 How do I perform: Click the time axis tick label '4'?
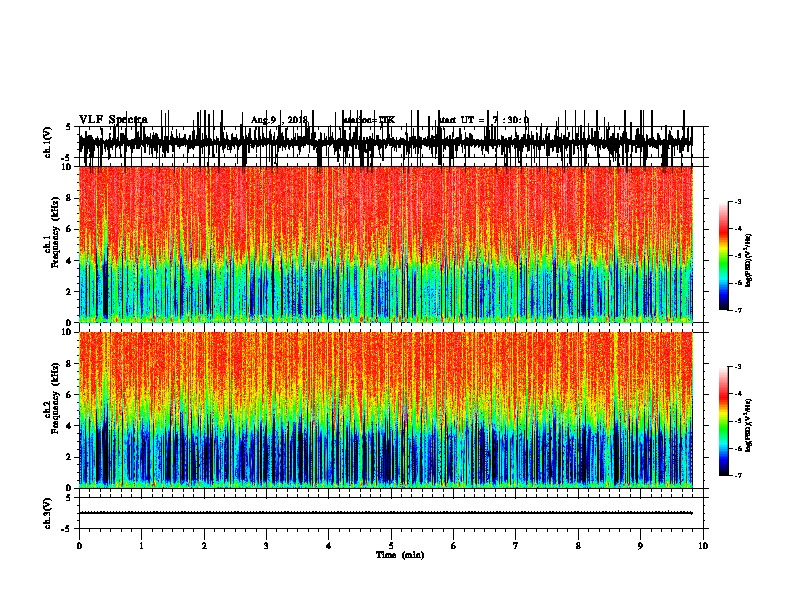tap(329, 545)
